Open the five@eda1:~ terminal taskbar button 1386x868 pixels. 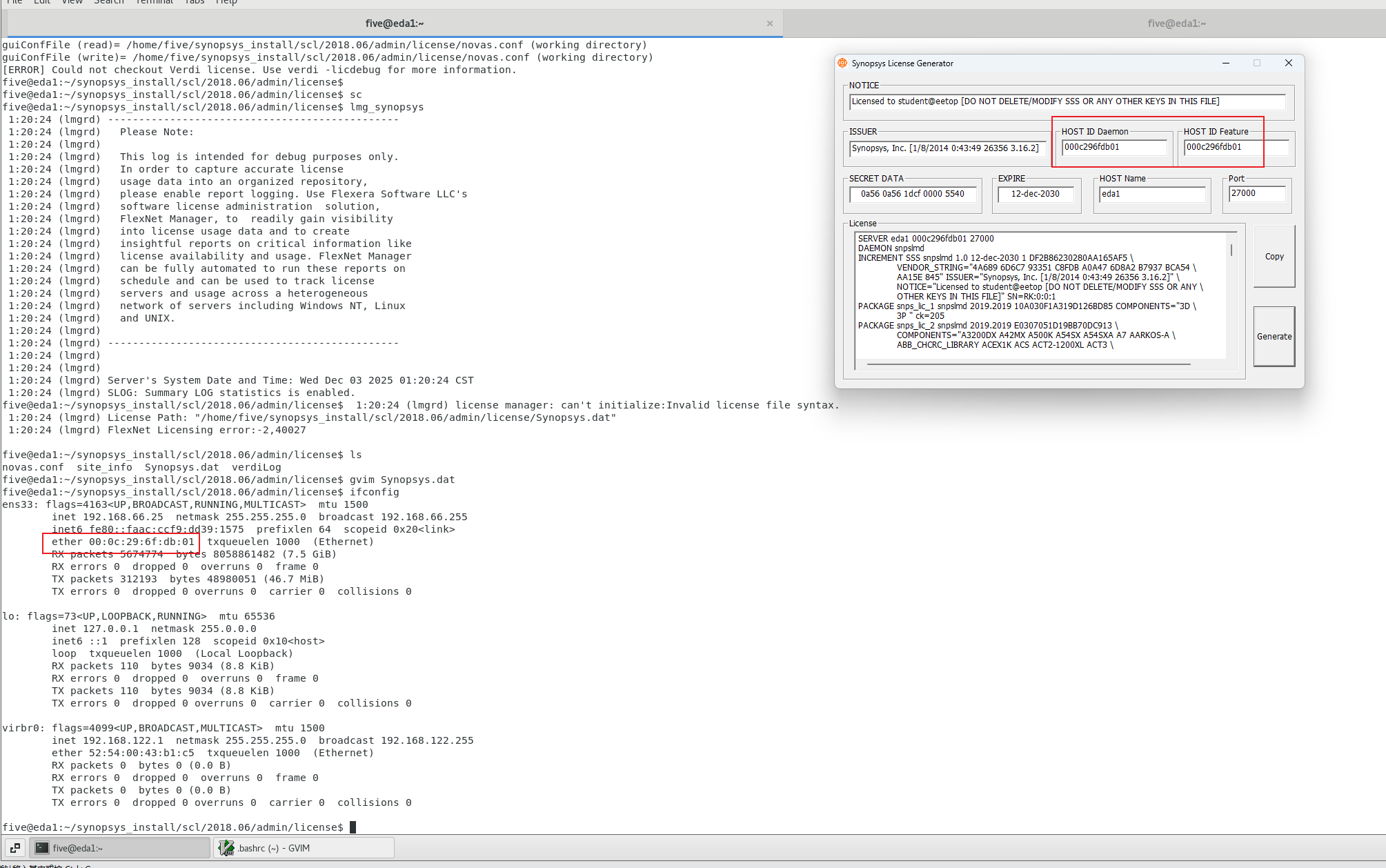(x=120, y=848)
